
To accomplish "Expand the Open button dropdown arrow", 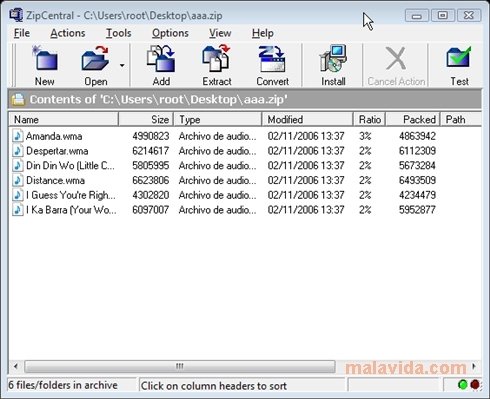I will tap(122, 65).
